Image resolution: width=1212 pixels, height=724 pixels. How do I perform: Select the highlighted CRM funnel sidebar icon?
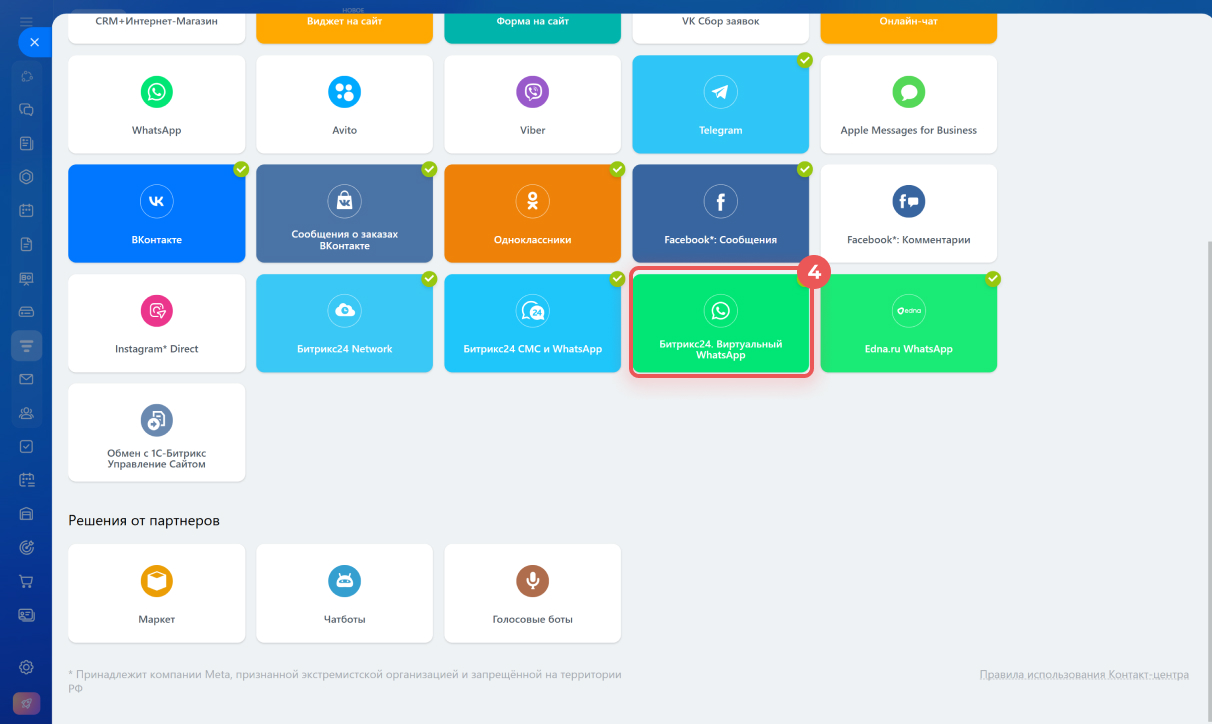(27, 345)
